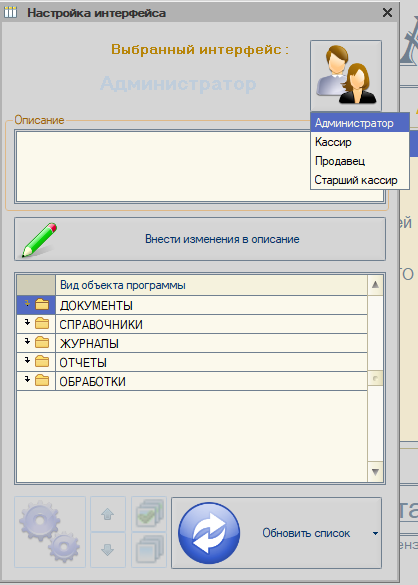Click the window title bar grid icon
Image resolution: width=418 pixels, height=585 pixels.
tap(10, 12)
